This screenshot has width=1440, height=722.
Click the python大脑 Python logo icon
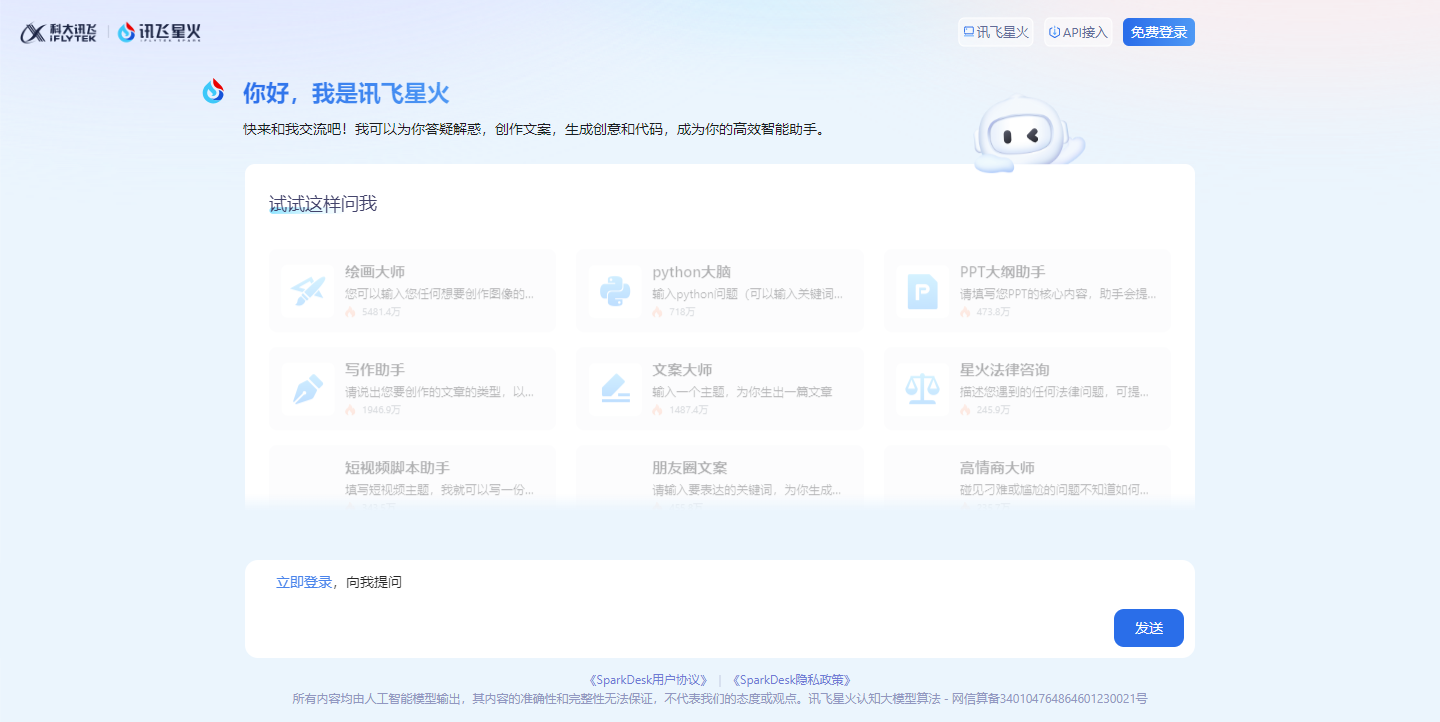[615, 291]
